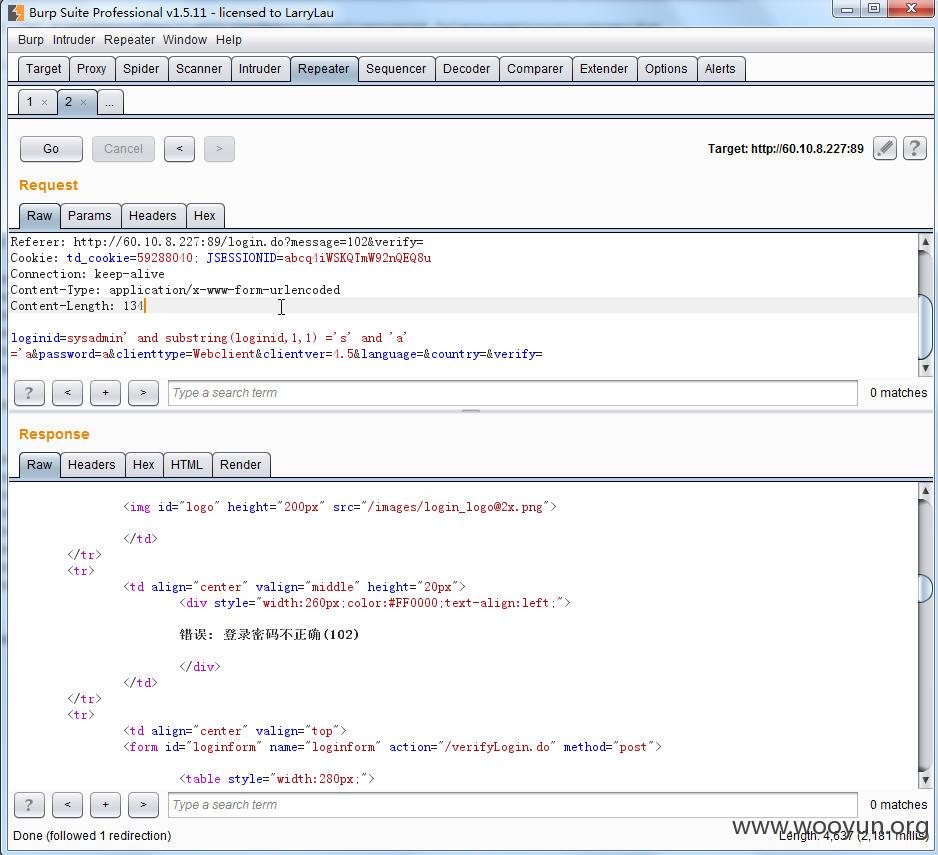The image size is (938, 855).
Task: Focus the response search term field
Action: 513,805
